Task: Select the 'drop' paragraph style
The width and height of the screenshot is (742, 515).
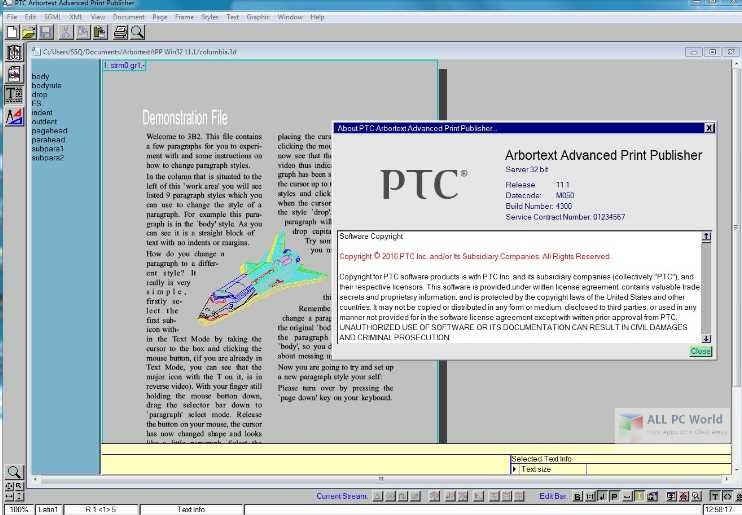Action: click(39, 94)
